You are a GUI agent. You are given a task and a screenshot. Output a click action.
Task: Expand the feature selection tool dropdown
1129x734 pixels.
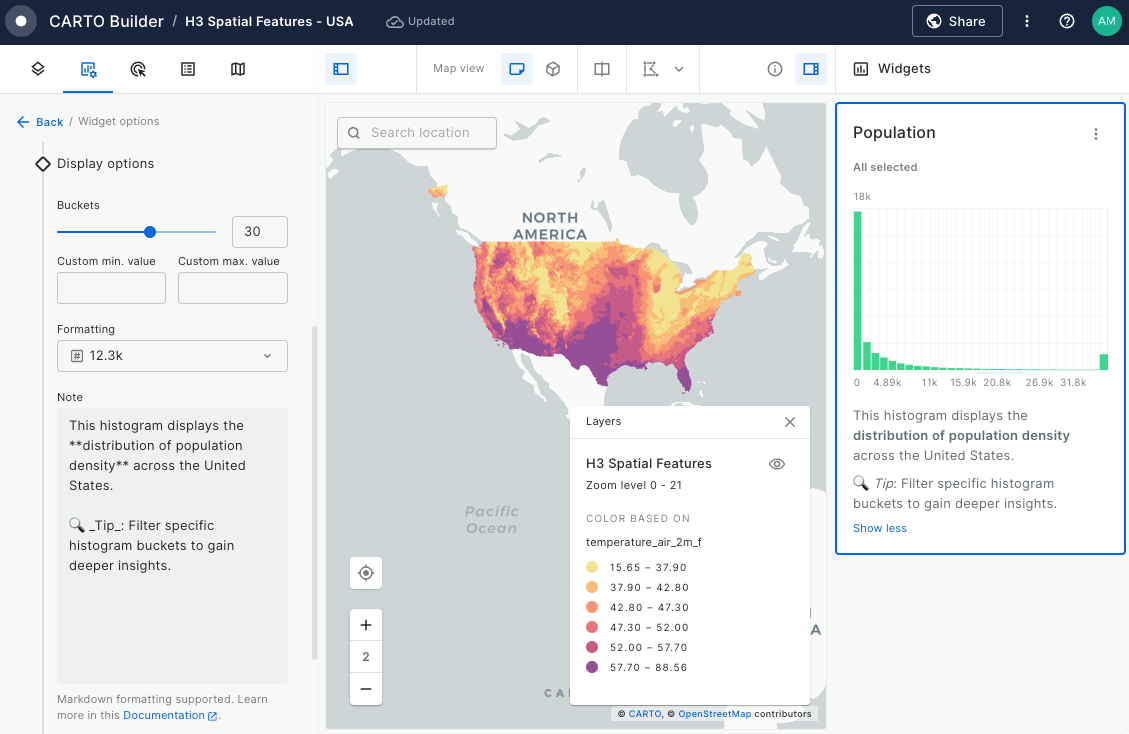pos(679,69)
